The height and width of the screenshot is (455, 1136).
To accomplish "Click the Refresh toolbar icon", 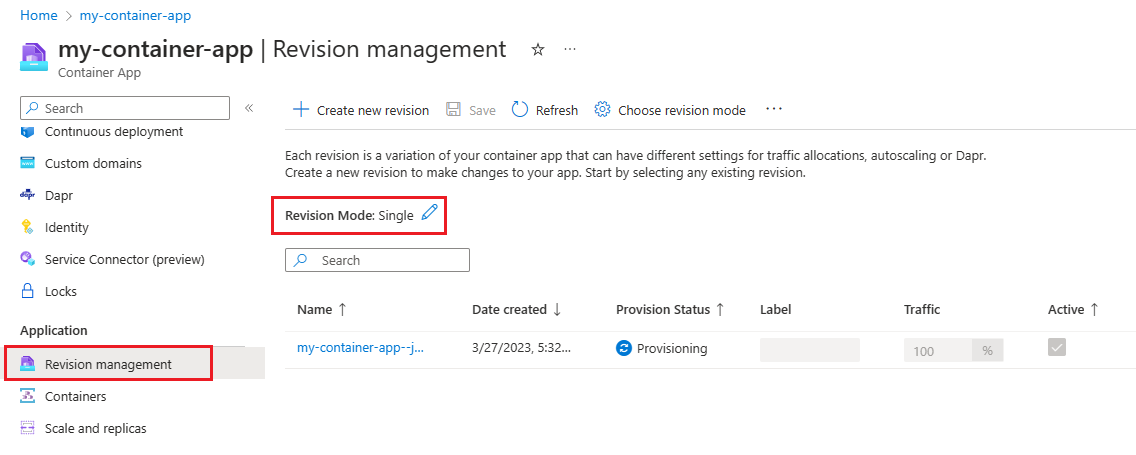I will 520,110.
